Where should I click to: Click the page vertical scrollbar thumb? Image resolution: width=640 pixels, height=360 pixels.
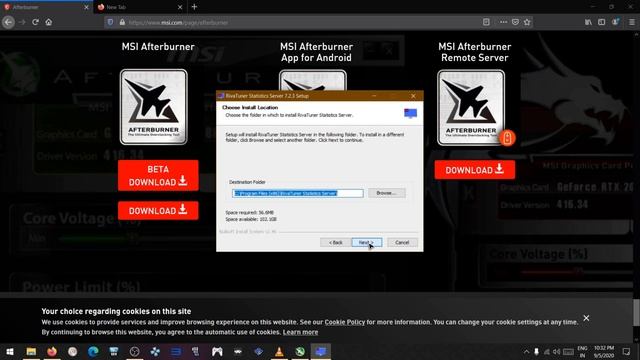coord(636,313)
